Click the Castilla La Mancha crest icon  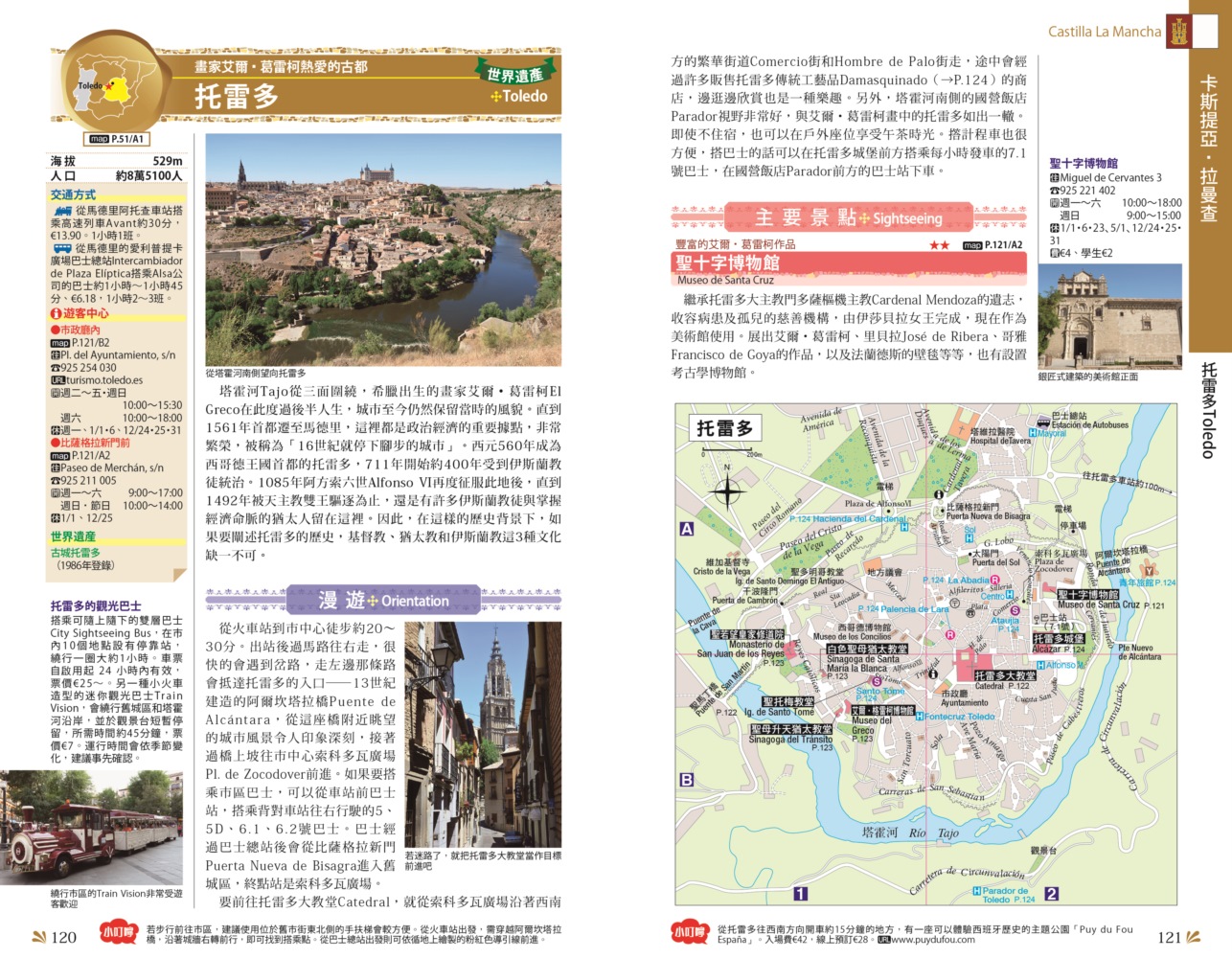(x=1177, y=32)
